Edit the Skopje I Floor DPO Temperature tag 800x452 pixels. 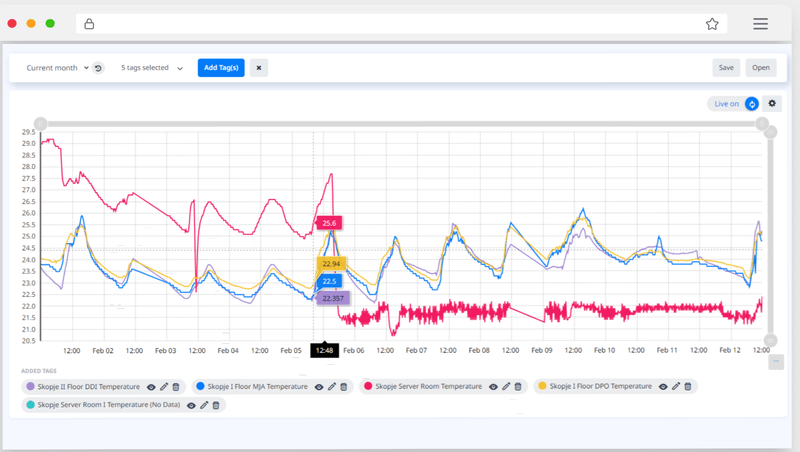pyautogui.click(x=676, y=386)
